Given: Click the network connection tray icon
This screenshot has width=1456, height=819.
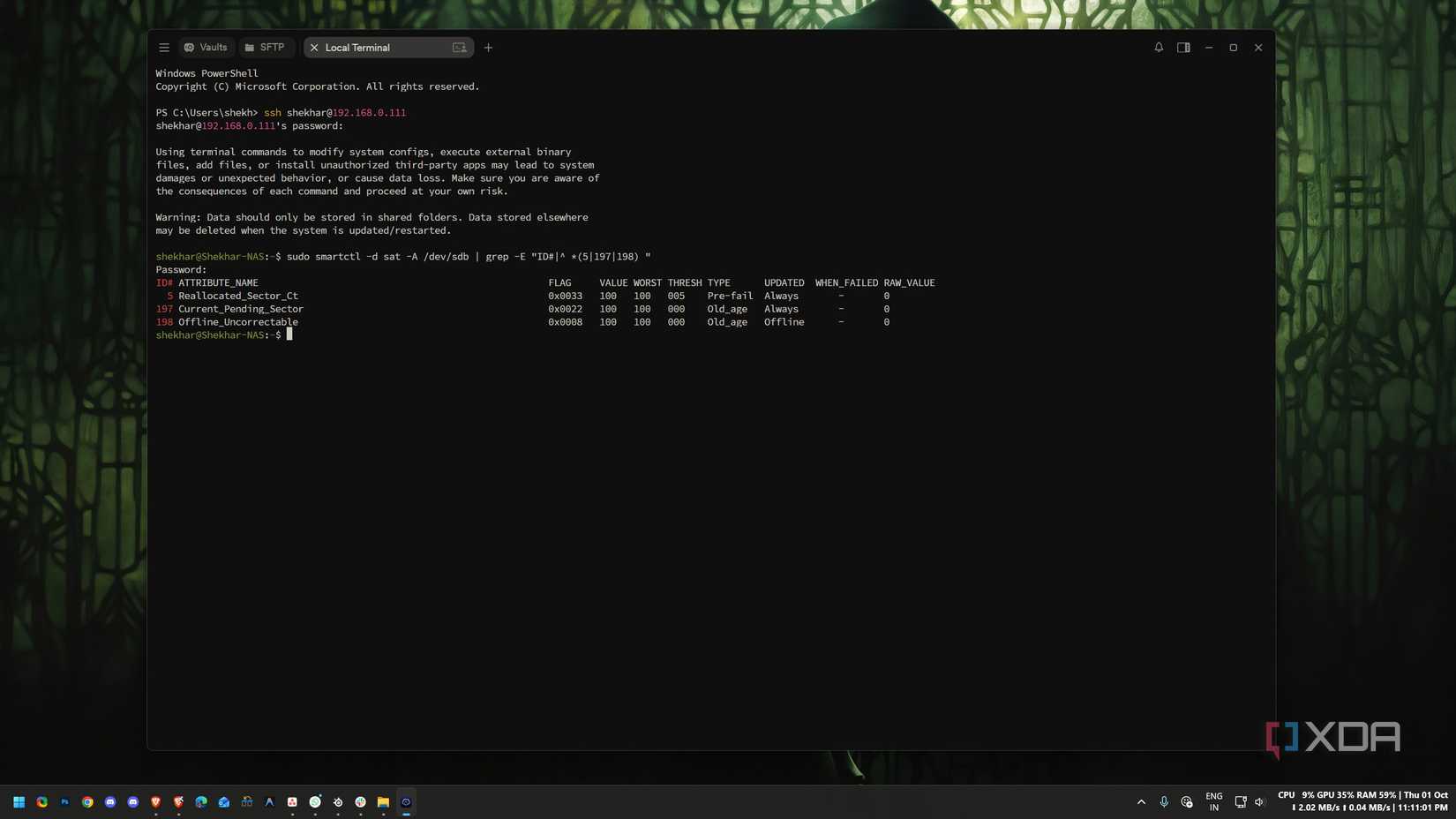Looking at the screenshot, I should pos(1240,802).
